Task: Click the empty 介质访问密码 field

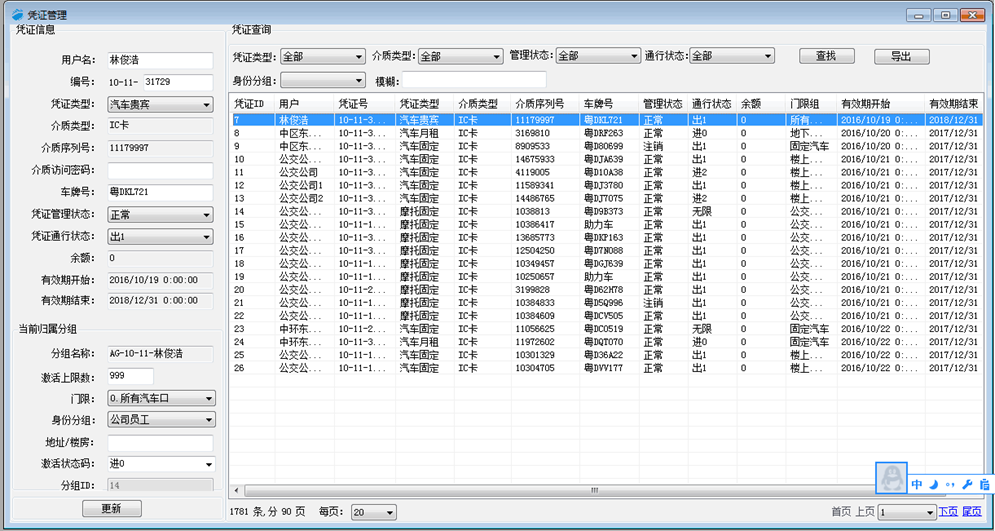Action: pos(161,171)
